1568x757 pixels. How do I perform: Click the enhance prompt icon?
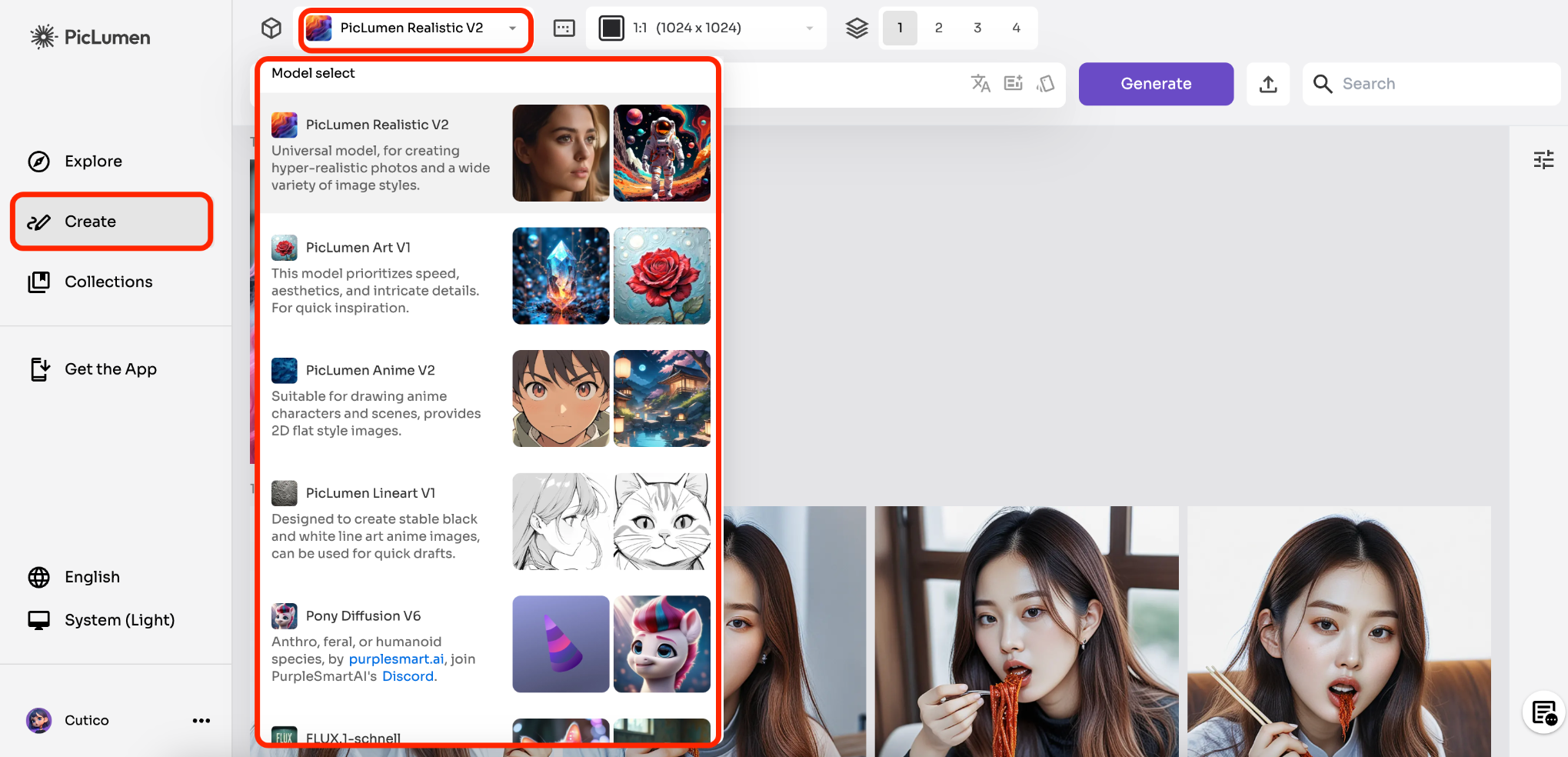pos(1014,83)
